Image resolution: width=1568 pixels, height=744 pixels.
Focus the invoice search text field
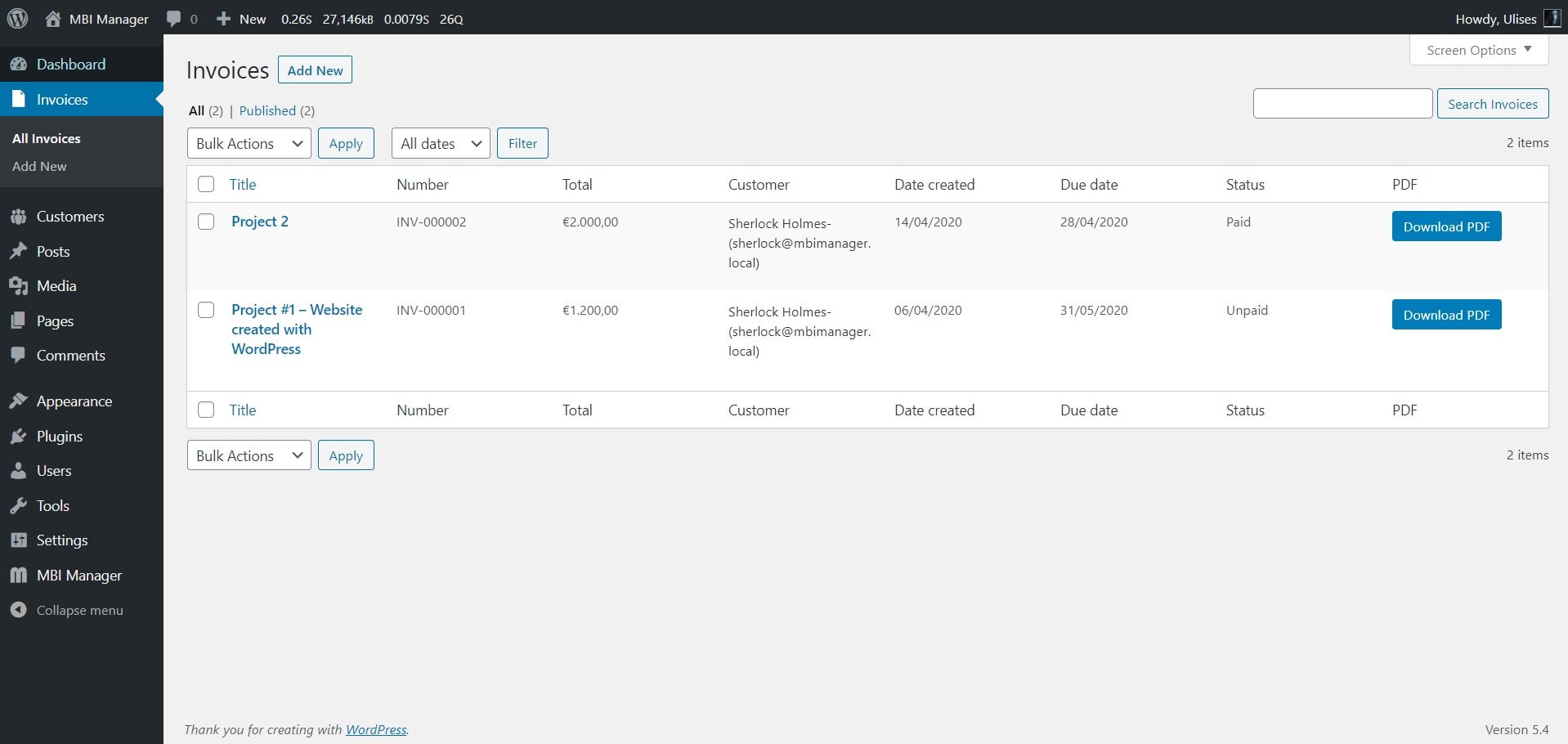pos(1342,104)
